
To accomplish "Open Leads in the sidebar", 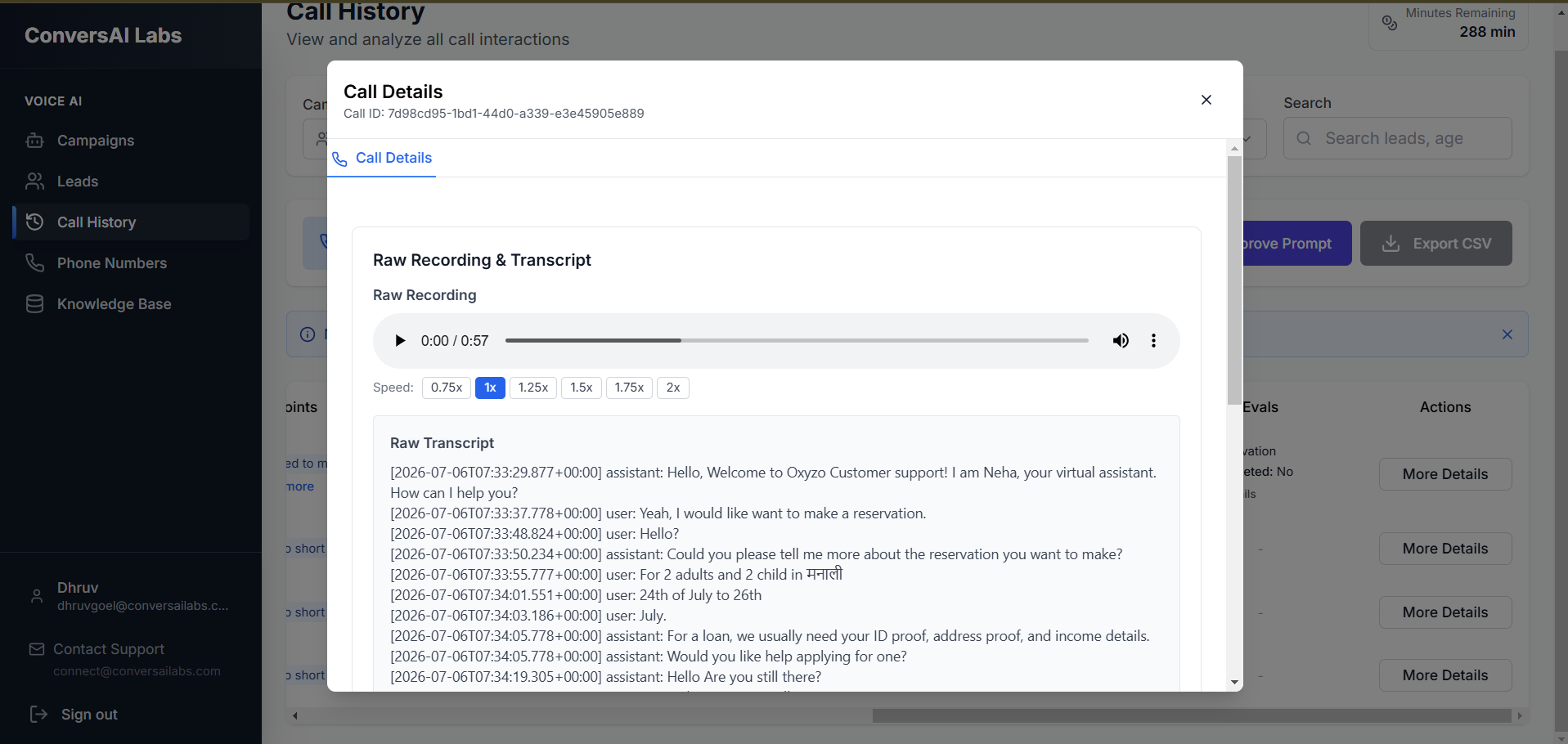I will click(x=131, y=182).
